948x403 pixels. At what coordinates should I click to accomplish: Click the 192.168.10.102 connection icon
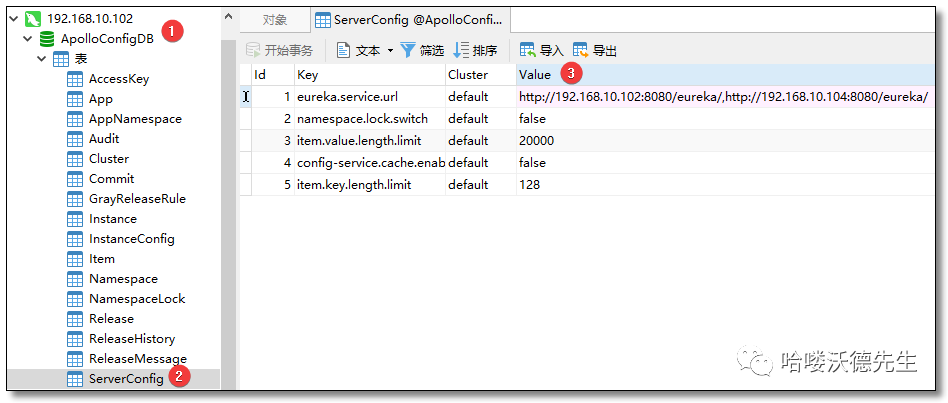tap(33, 19)
